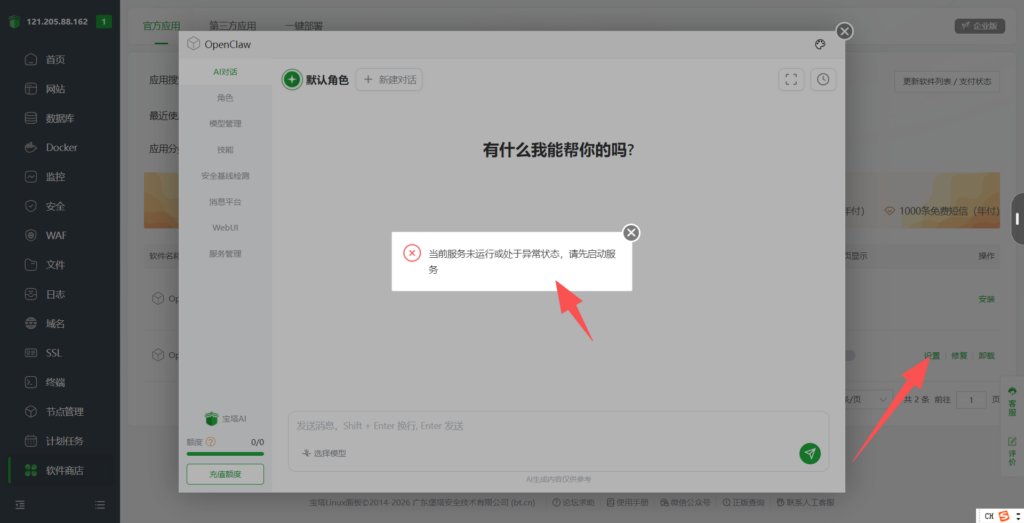This screenshot has height=523, width=1024.
Task: Open 客服 customer service side widget
Action: coord(1012,401)
